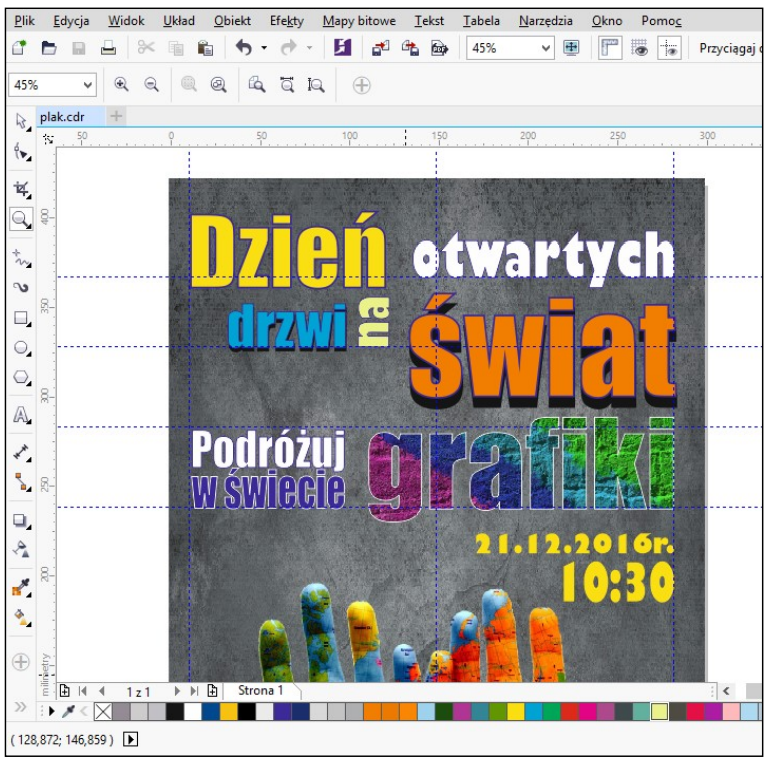Click the Przyciągaj snap button

point(728,48)
